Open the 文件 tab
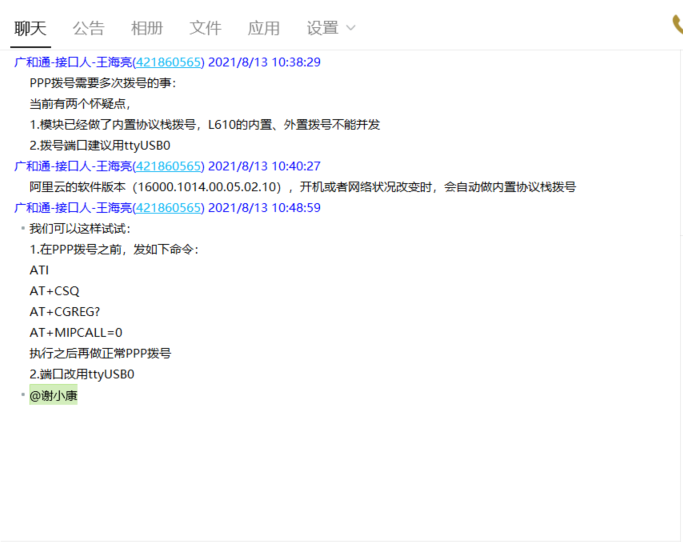Screen dimensions: 683x542 click(x=205, y=28)
